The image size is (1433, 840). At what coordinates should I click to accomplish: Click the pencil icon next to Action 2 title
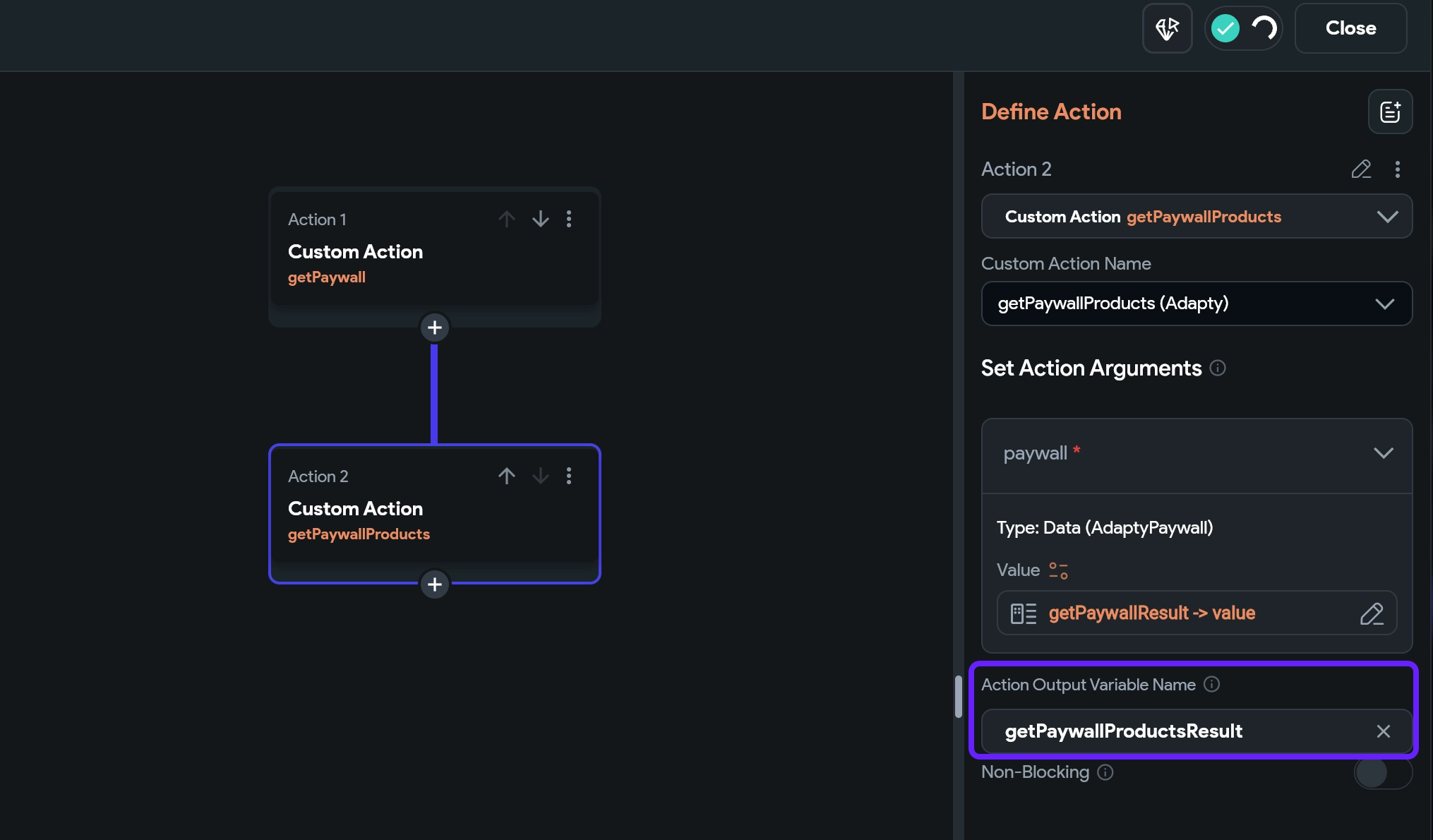(x=1361, y=169)
